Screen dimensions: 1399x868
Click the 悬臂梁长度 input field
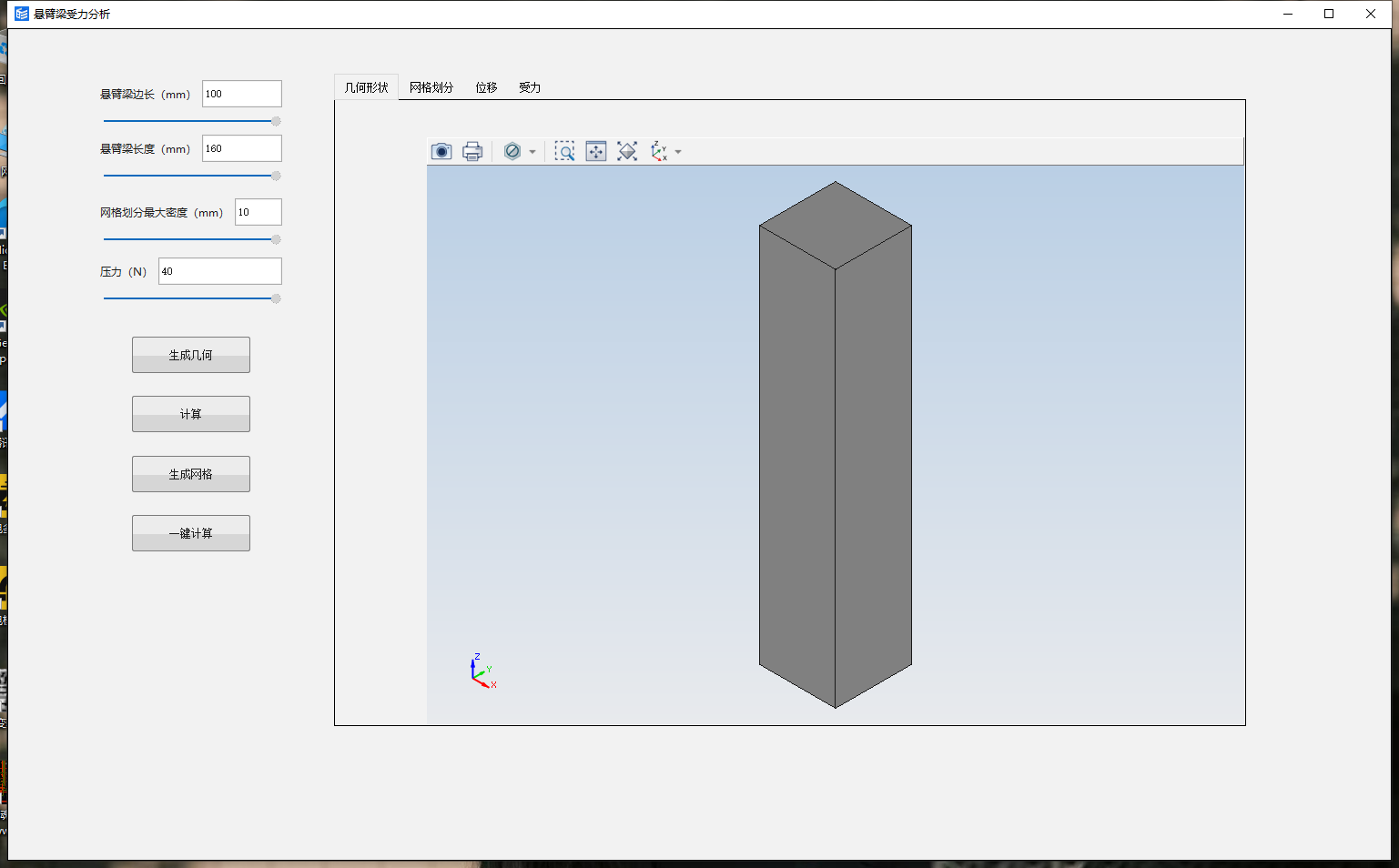[241, 148]
